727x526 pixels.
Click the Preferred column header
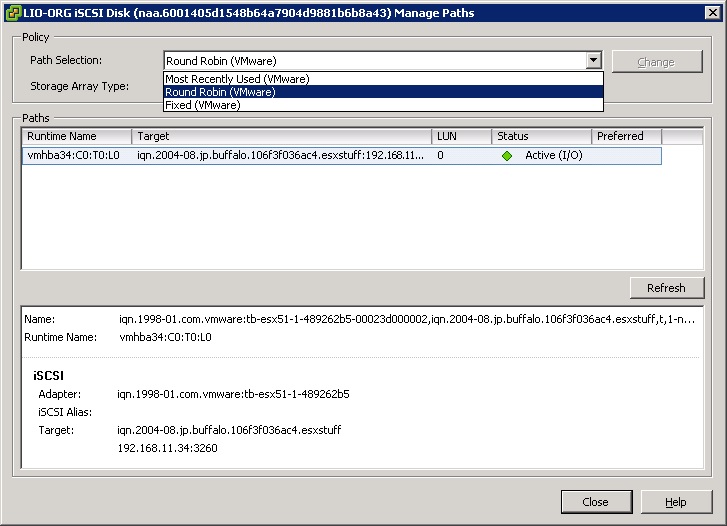(x=625, y=136)
